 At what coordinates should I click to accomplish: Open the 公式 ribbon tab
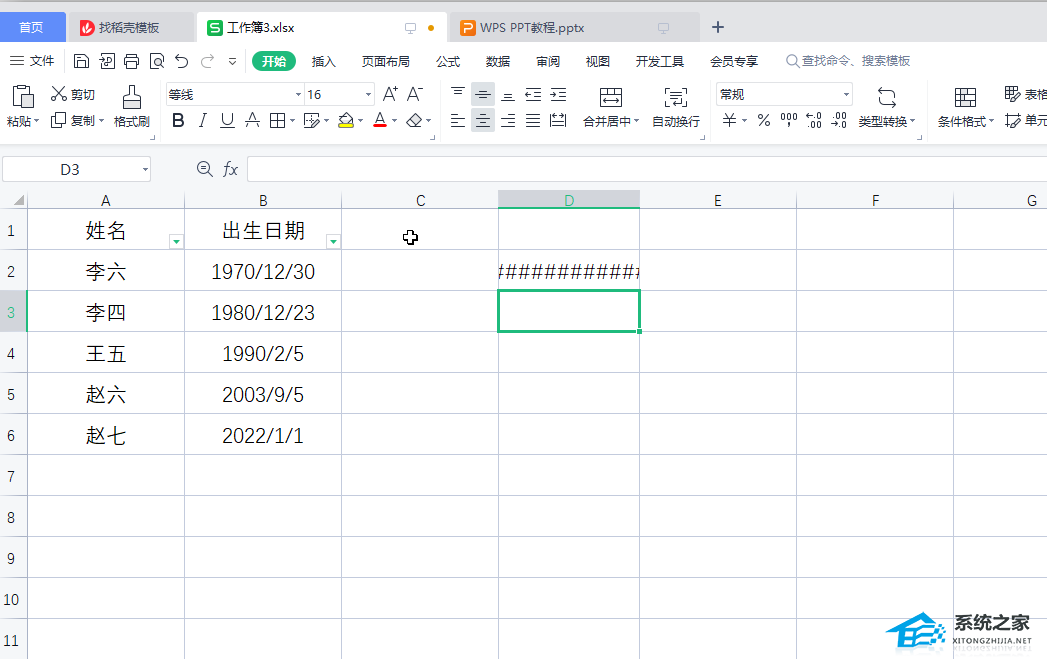tap(448, 61)
